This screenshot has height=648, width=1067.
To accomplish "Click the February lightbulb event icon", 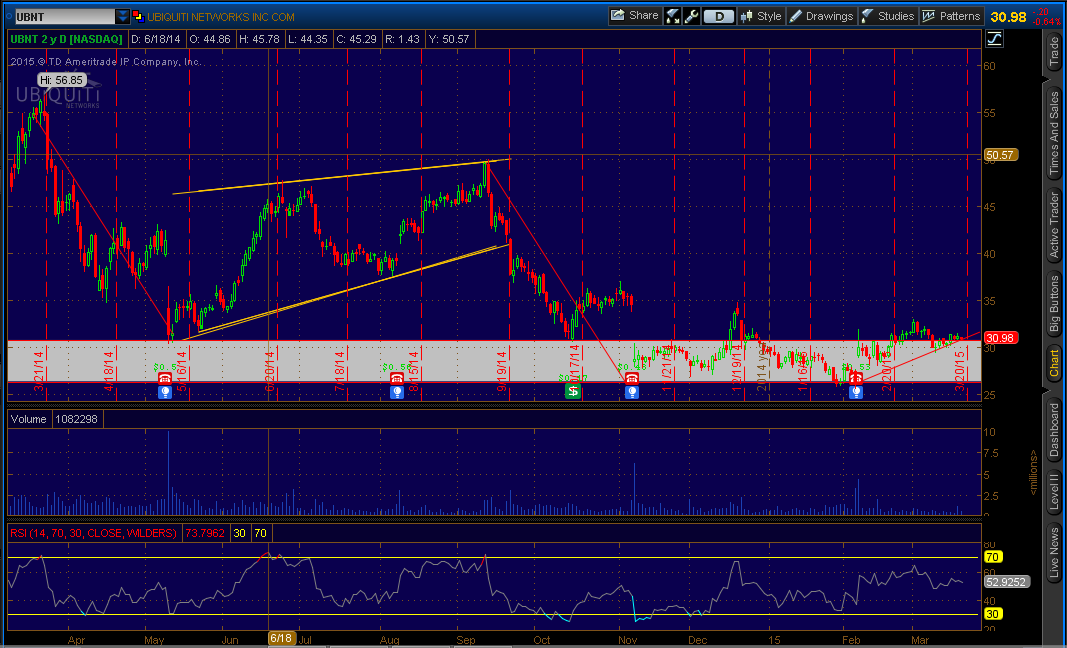I will tap(856, 391).
